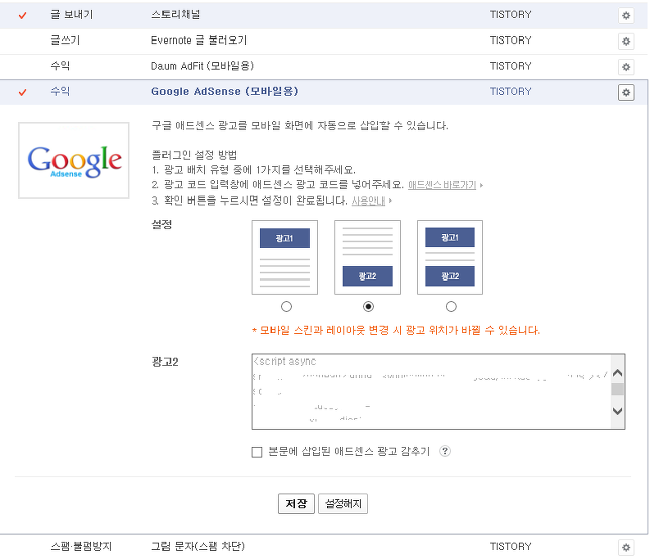
Task: Click the Evernote 글 불러오기 plugin name
Action: click(x=199, y=40)
